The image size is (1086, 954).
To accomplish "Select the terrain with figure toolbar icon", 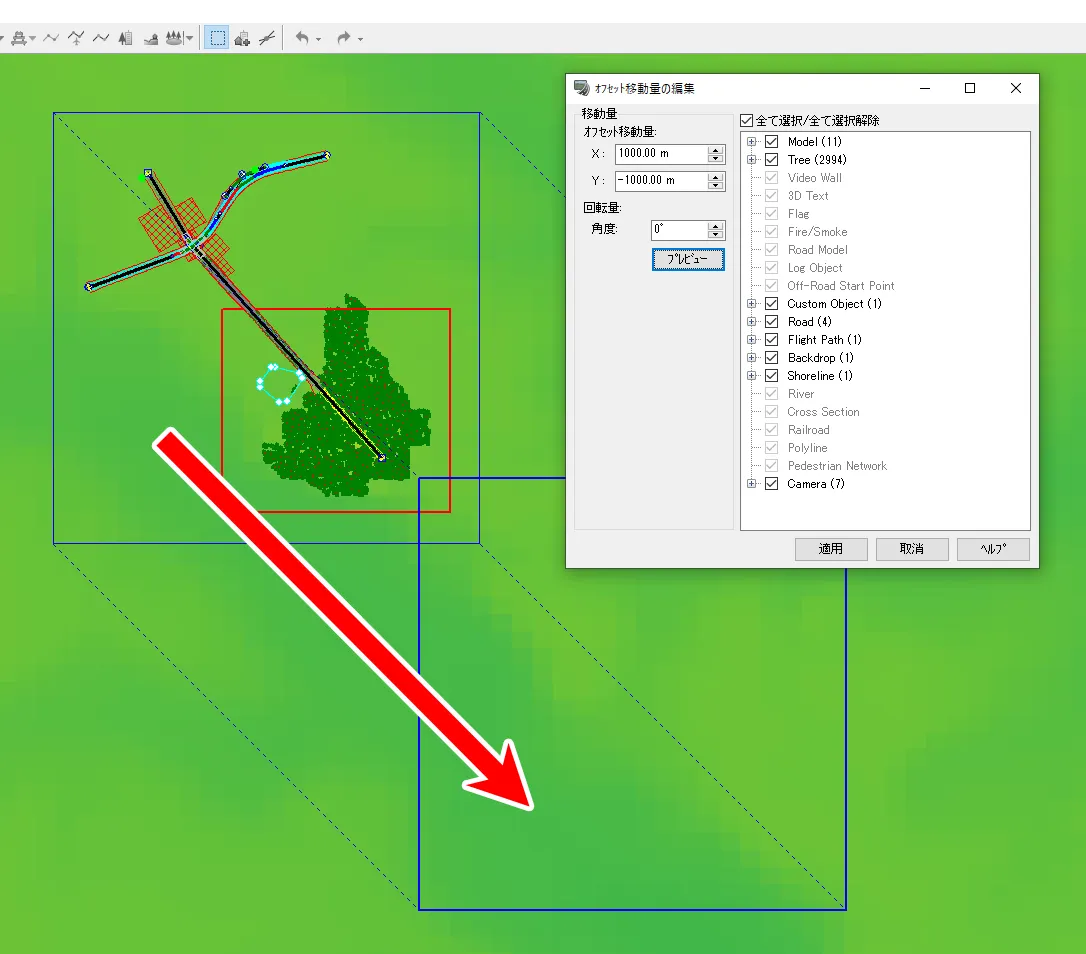I will click(150, 38).
